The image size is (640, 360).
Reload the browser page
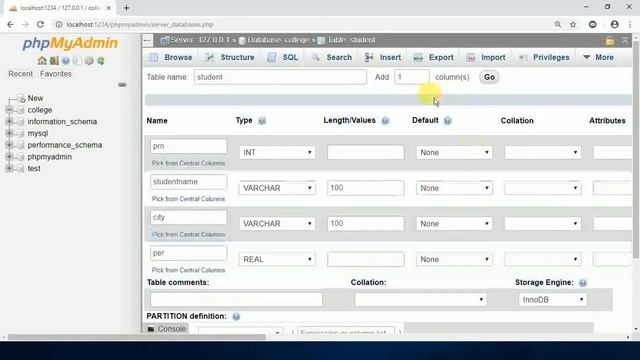click(40, 24)
